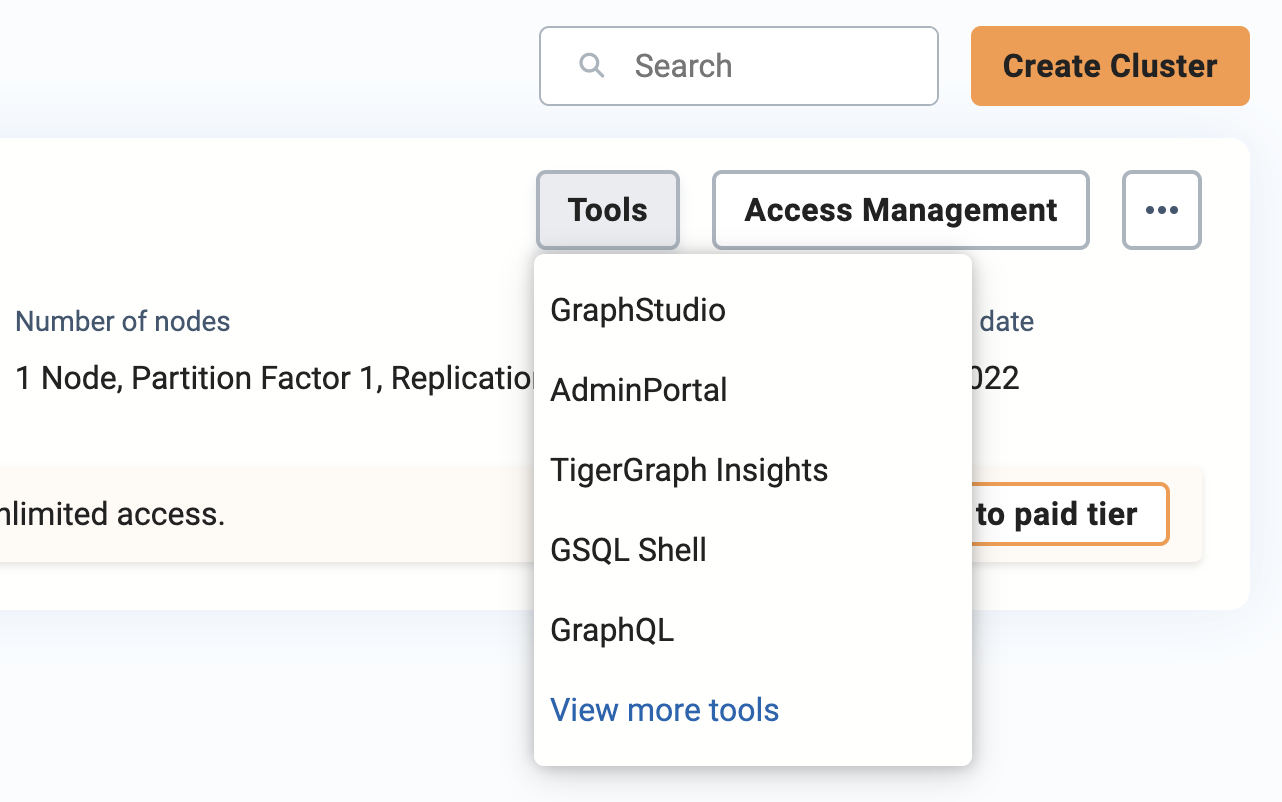
Task: Select the Number of nodes label
Action: coord(122,321)
